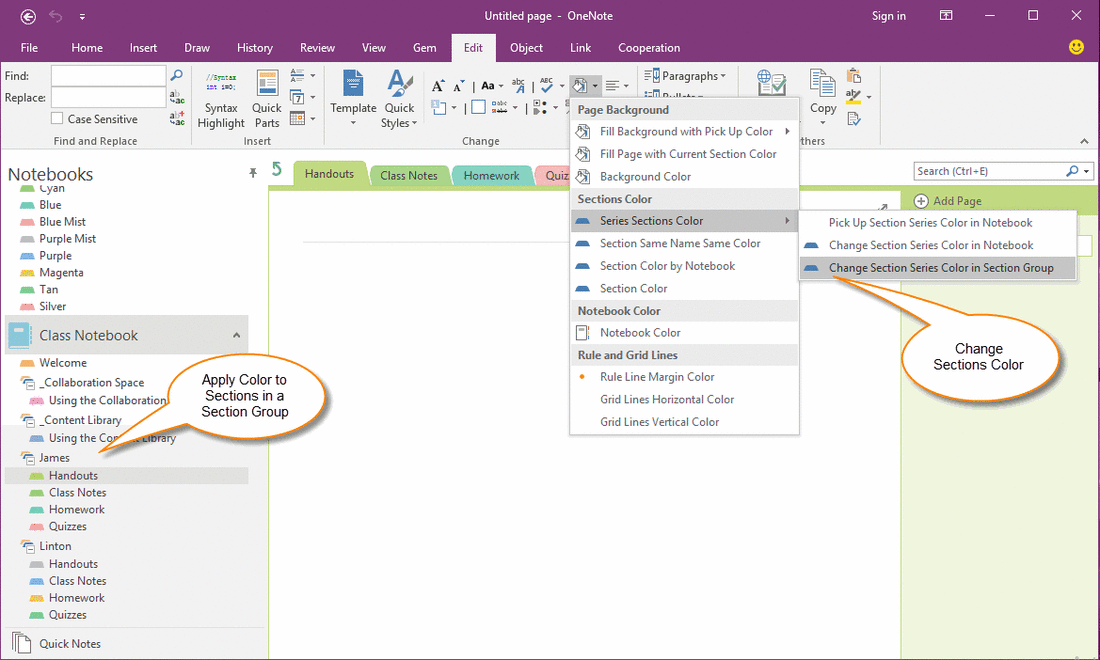Click the abc text style icon
This screenshot has height=660, width=1100.
point(518,86)
